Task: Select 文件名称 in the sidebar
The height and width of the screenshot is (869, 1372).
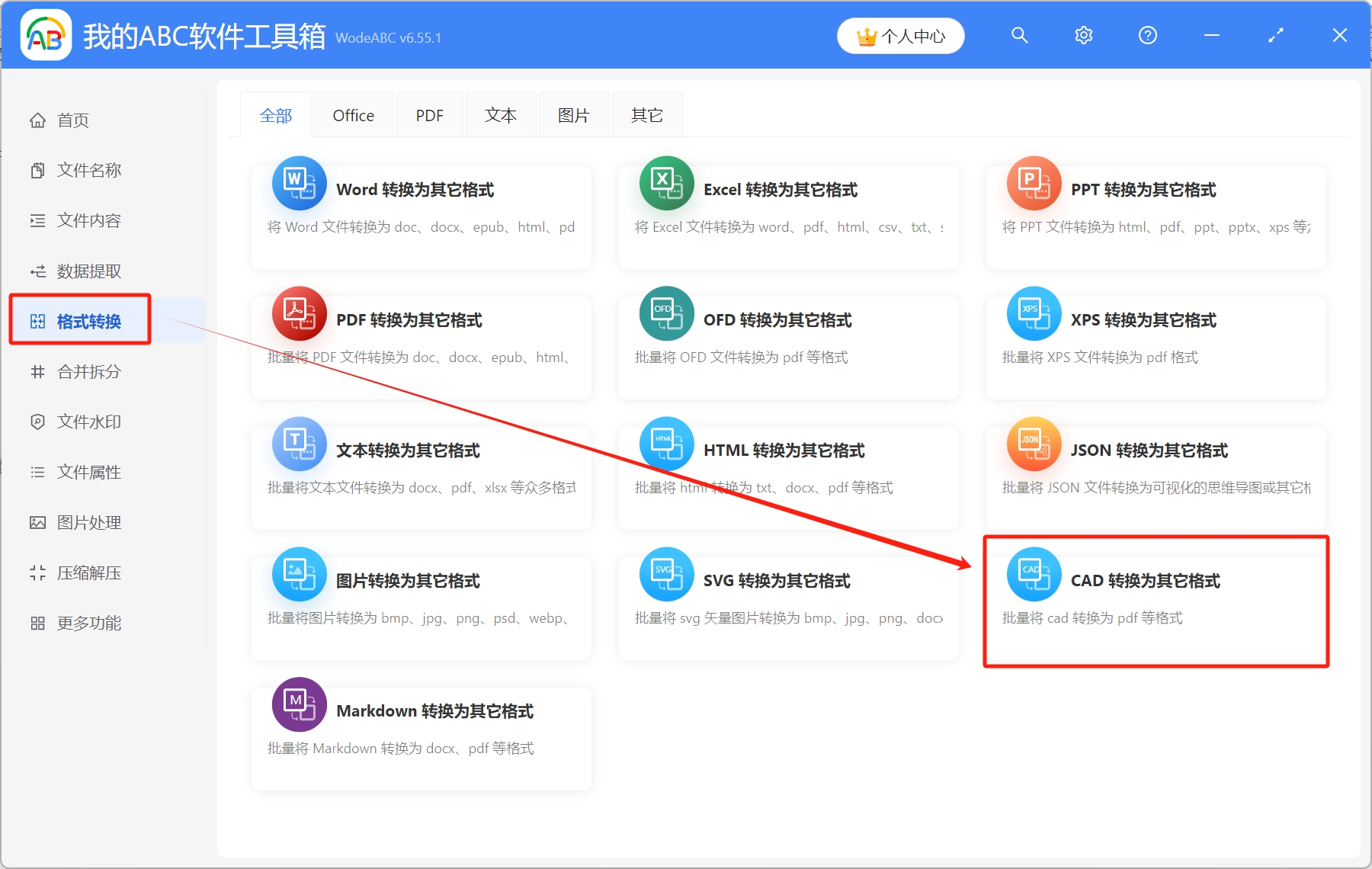Action: (88, 170)
